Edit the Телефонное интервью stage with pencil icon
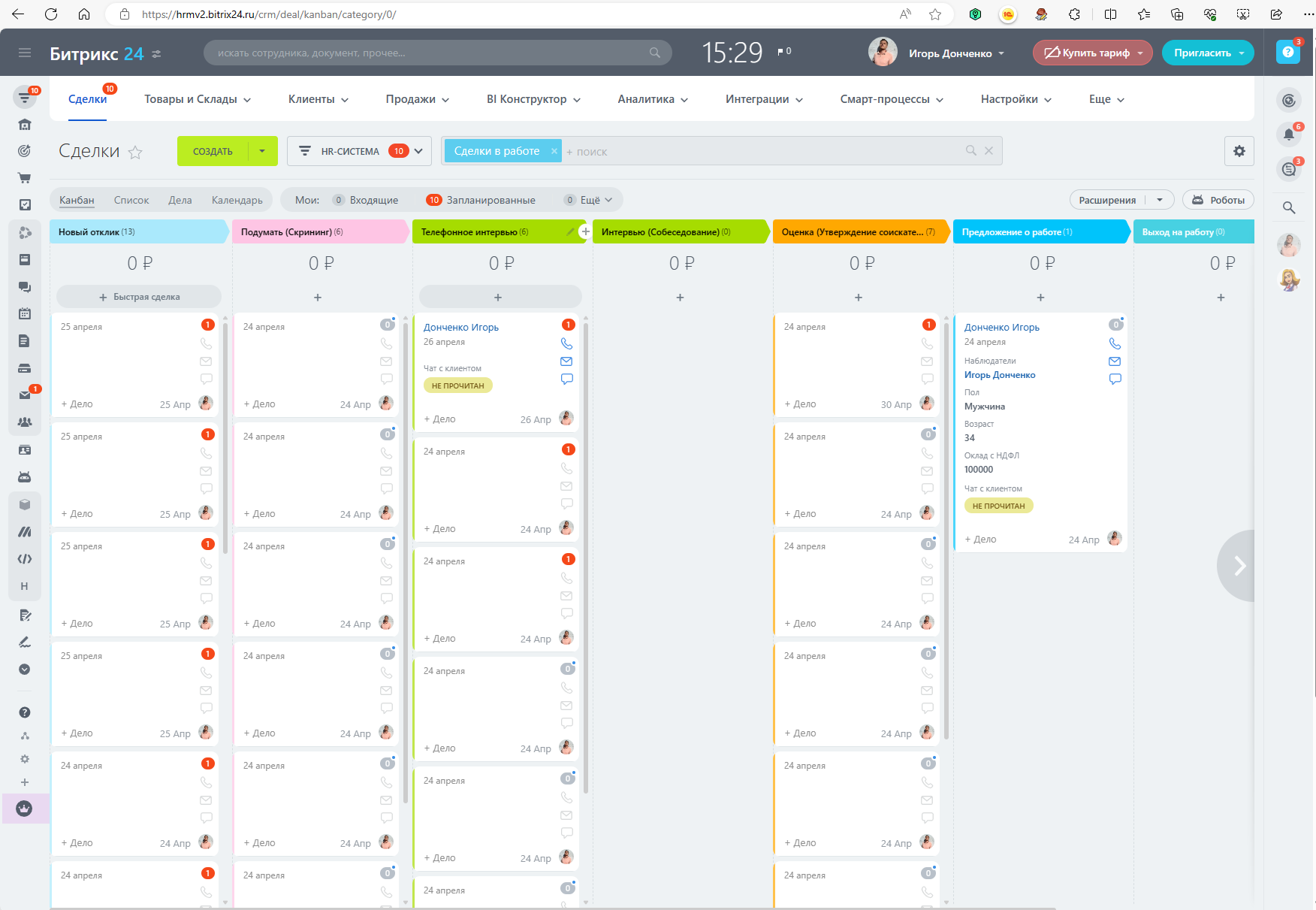Screen dimensions: 1316x910 pyautogui.click(x=570, y=231)
